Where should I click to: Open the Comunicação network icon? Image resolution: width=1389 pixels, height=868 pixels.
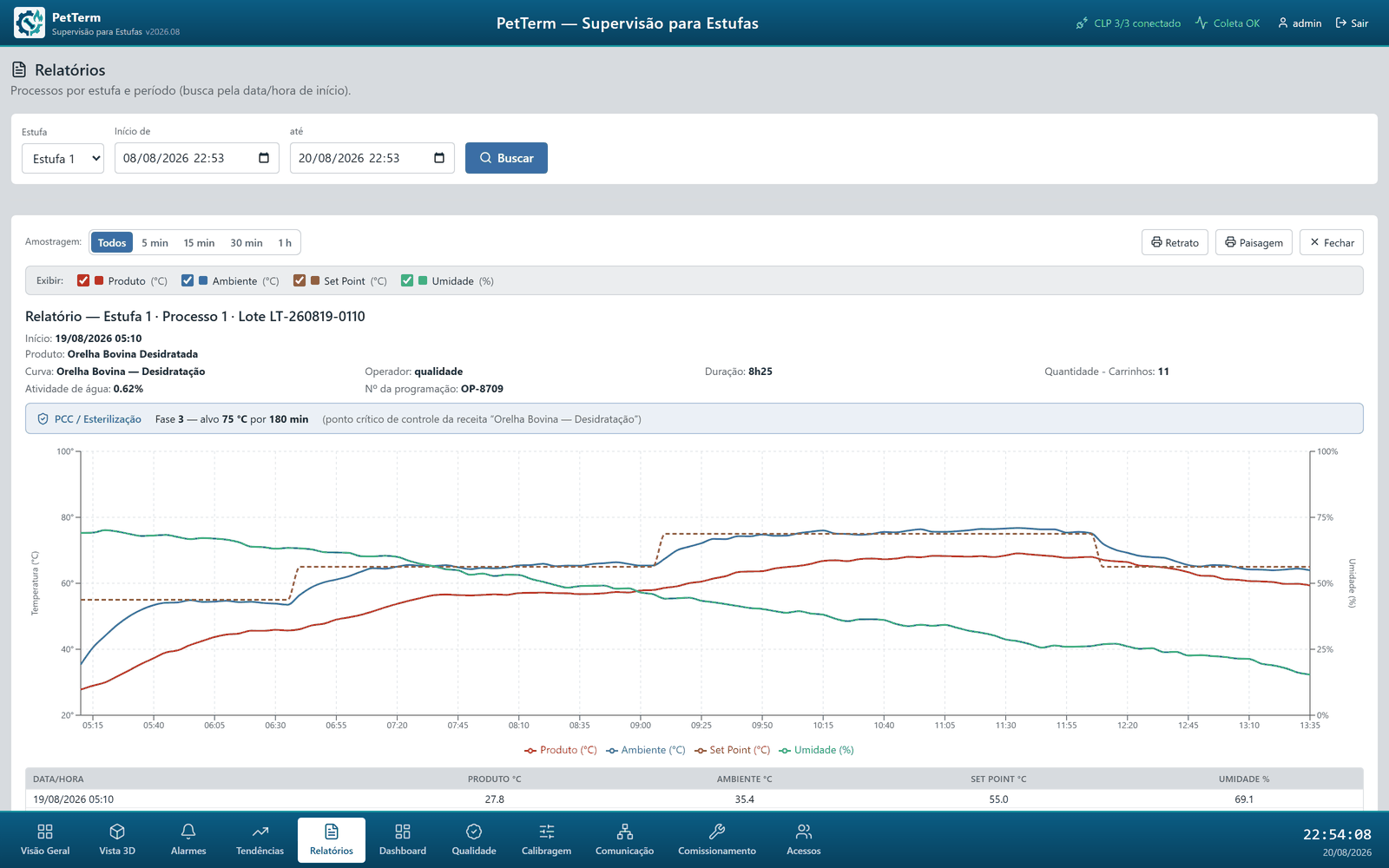(625, 832)
